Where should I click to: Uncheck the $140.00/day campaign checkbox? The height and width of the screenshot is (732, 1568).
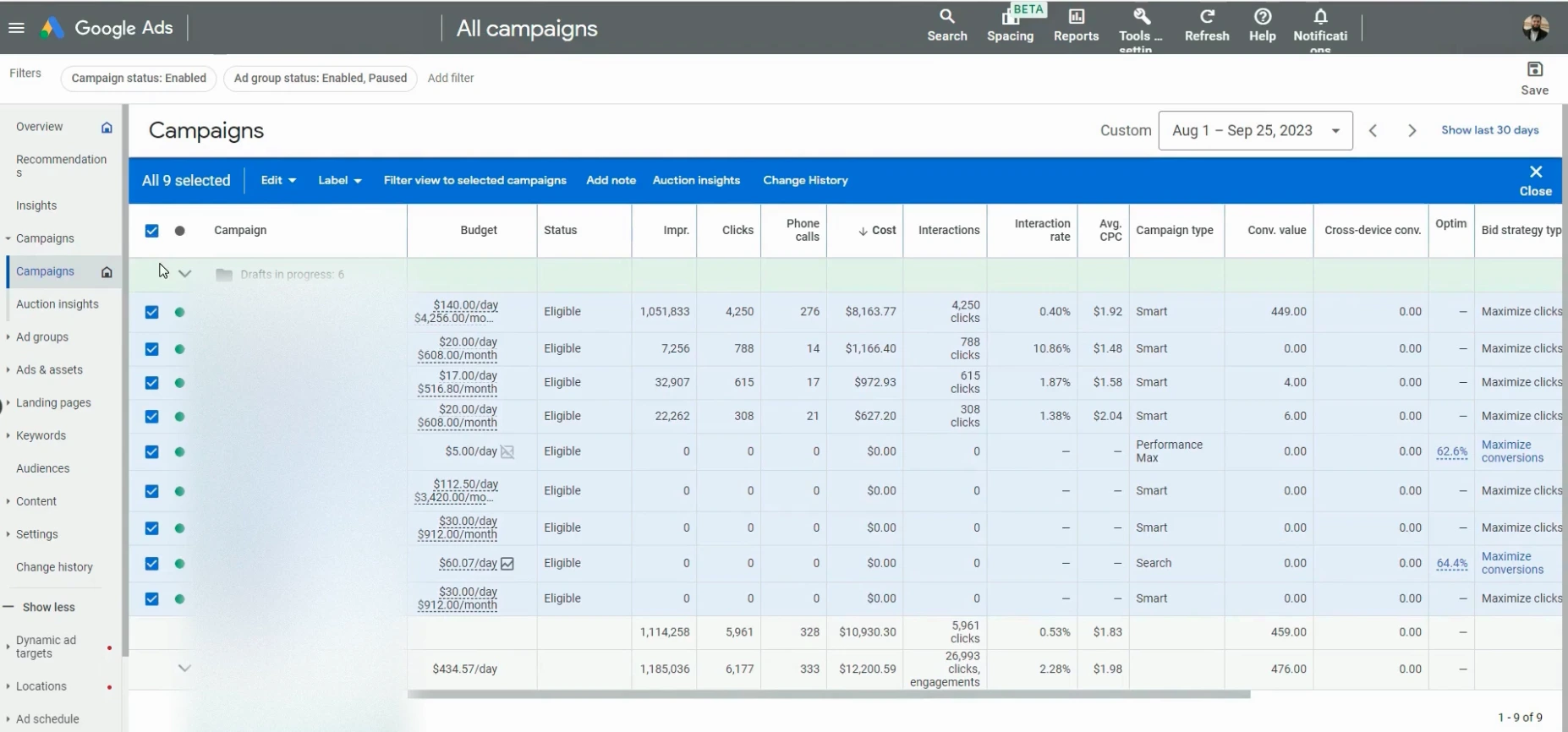click(151, 312)
